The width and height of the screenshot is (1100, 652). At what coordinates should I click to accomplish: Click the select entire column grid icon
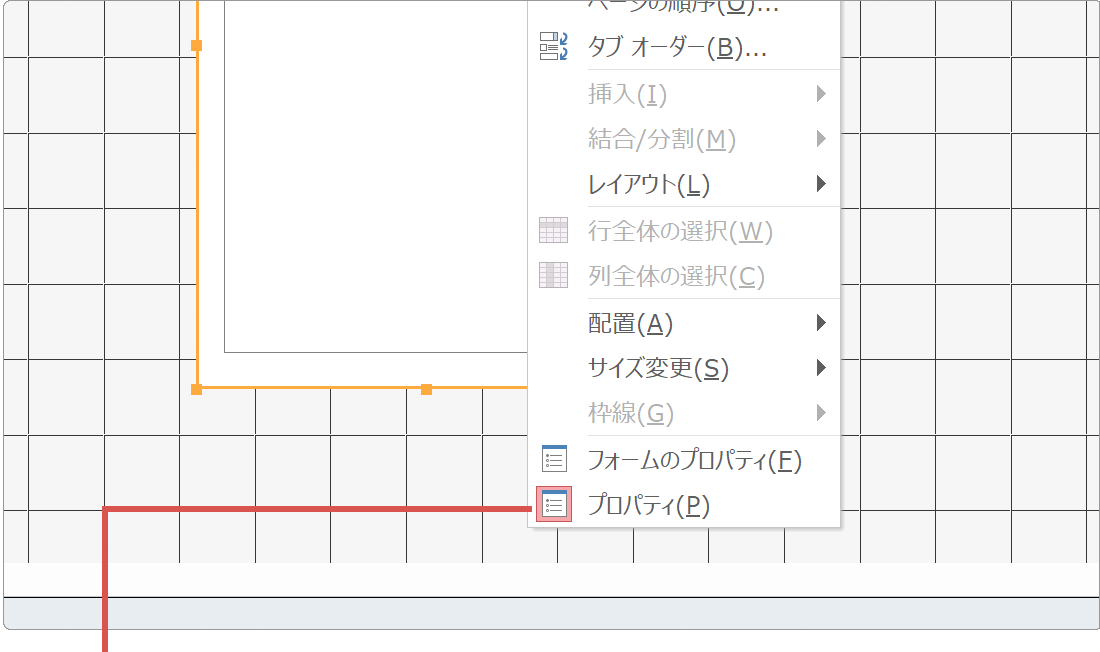point(554,274)
